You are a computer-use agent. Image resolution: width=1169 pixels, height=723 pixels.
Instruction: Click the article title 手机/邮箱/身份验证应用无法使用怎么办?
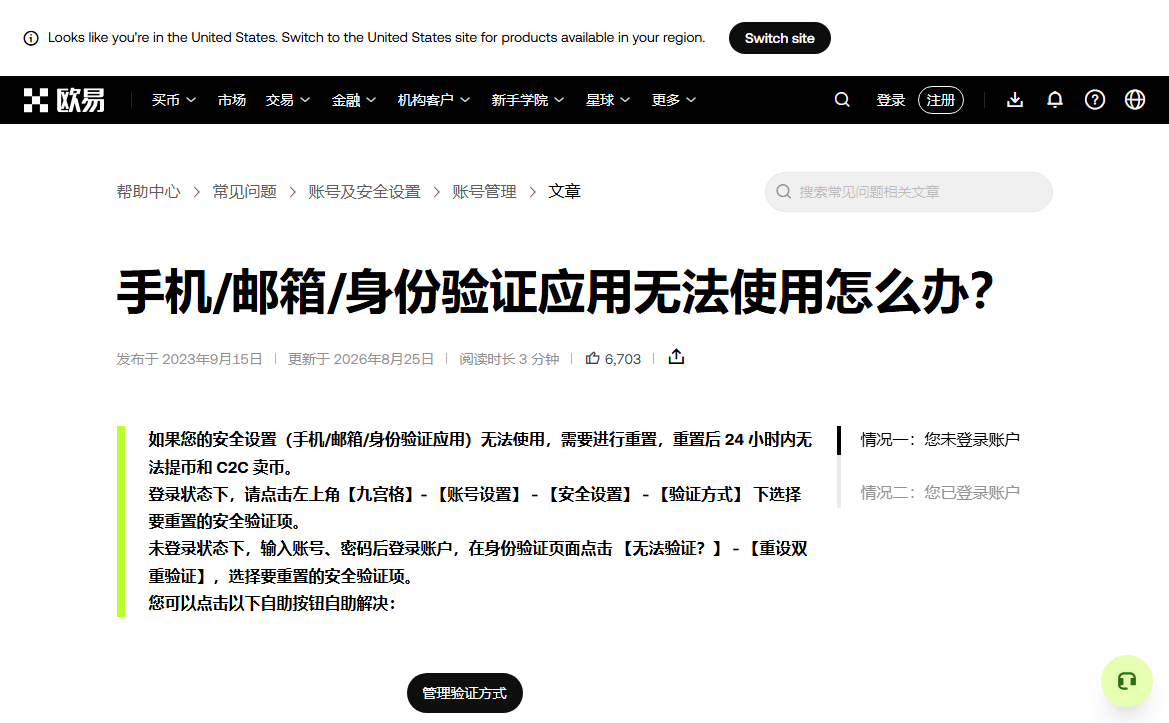pyautogui.click(x=555, y=291)
